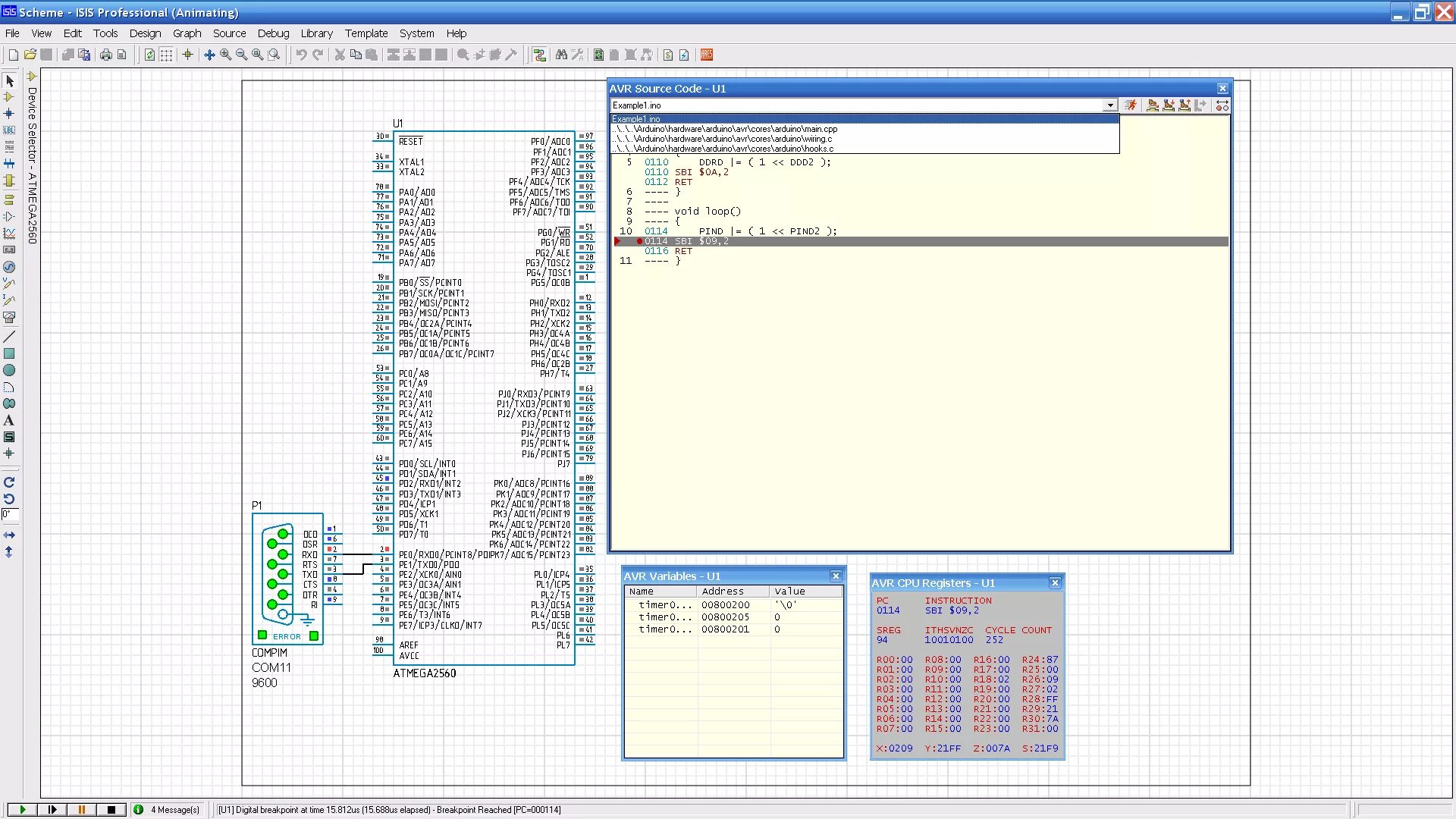1456x819 pixels.
Task: Click the Step simulation button
Action: (x=52, y=810)
